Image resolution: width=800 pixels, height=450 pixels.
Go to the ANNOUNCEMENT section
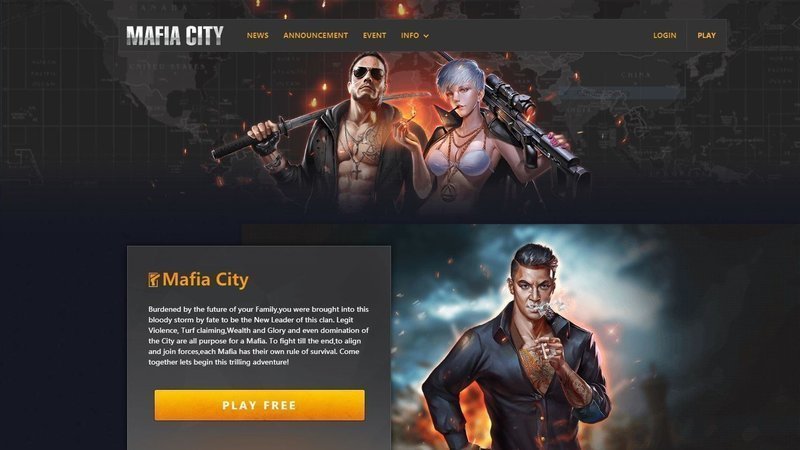coord(315,36)
